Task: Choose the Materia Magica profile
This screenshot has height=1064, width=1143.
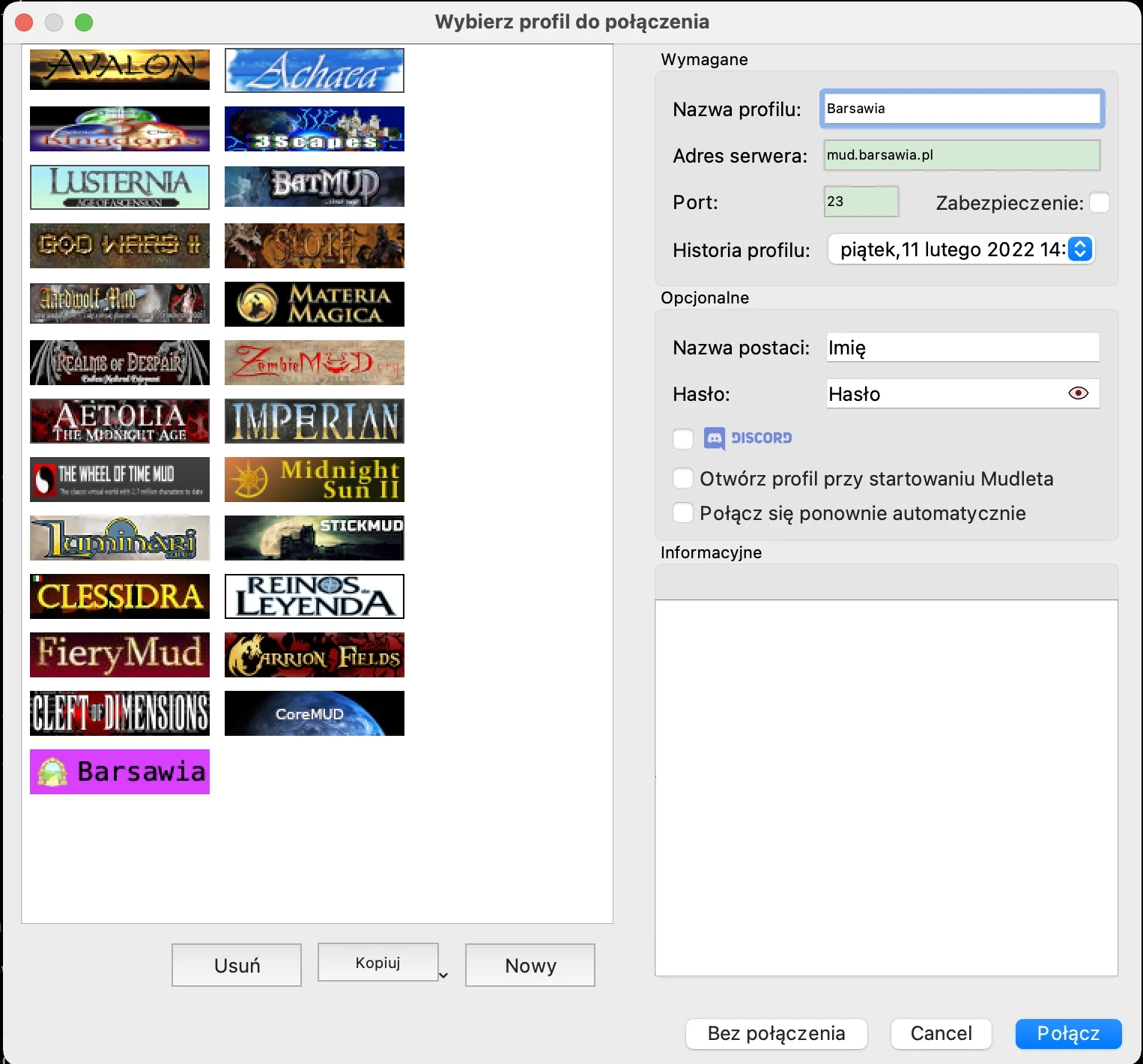Action: pos(315,303)
